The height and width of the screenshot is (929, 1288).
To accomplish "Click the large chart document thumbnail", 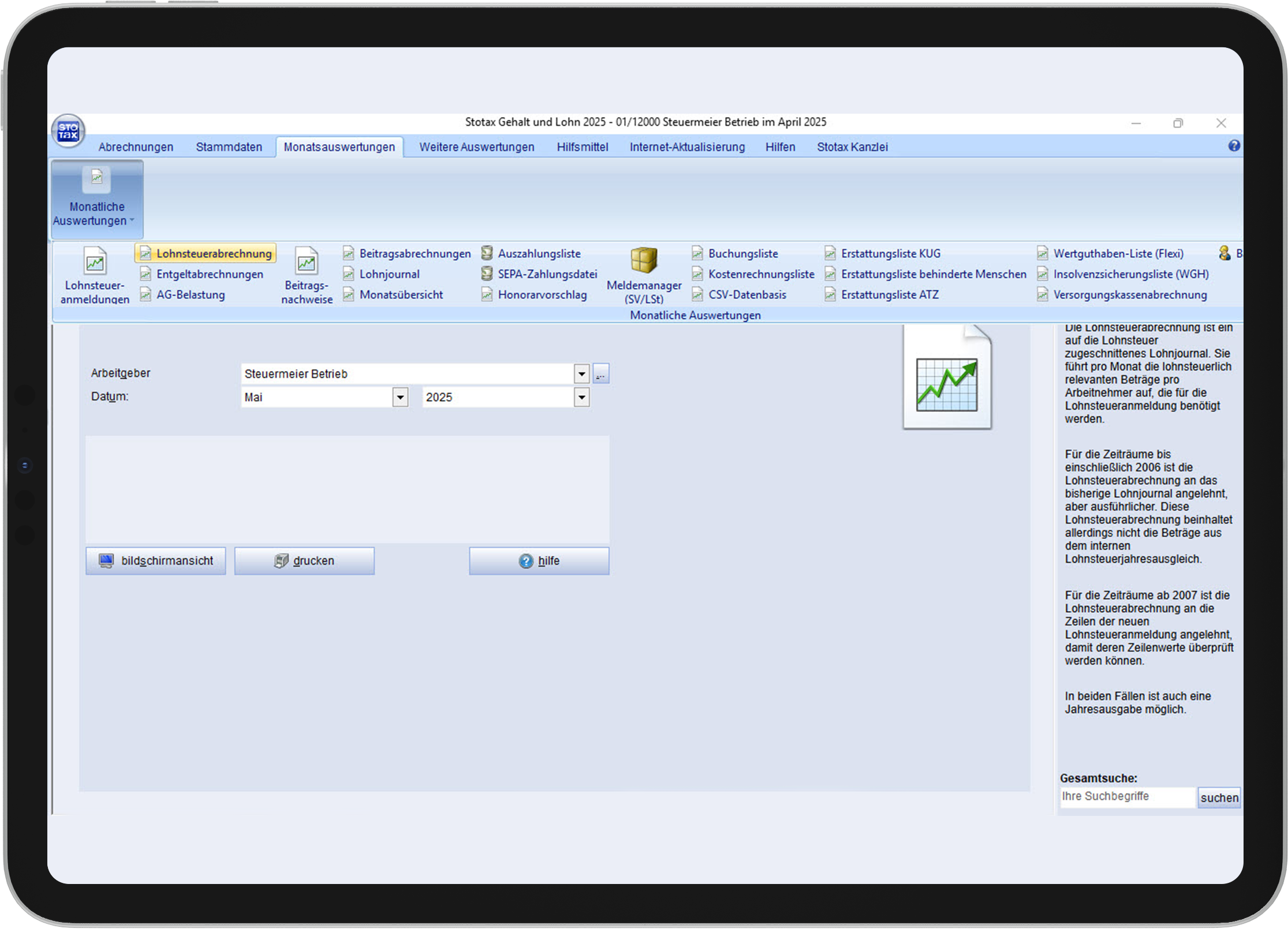I will tap(947, 377).
